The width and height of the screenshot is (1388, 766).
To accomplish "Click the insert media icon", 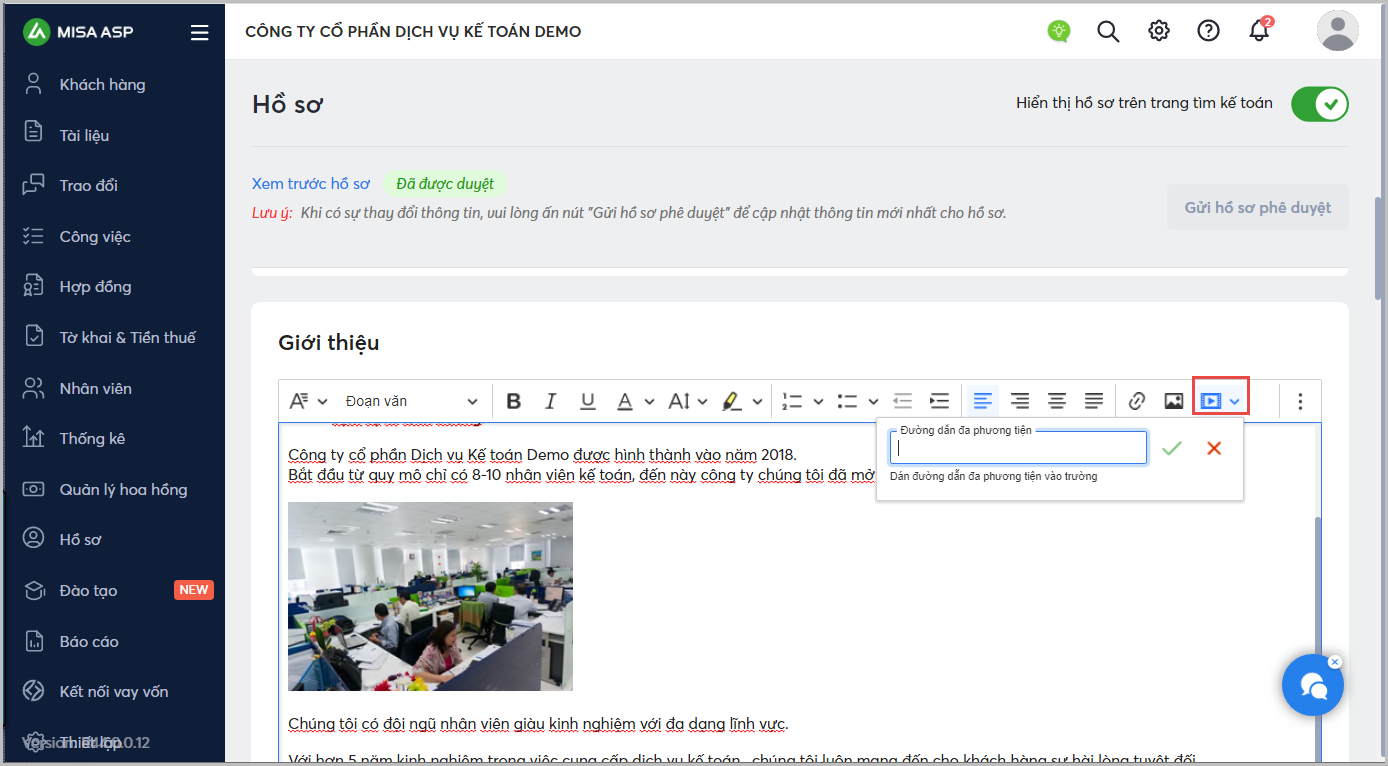I will tap(1211, 401).
